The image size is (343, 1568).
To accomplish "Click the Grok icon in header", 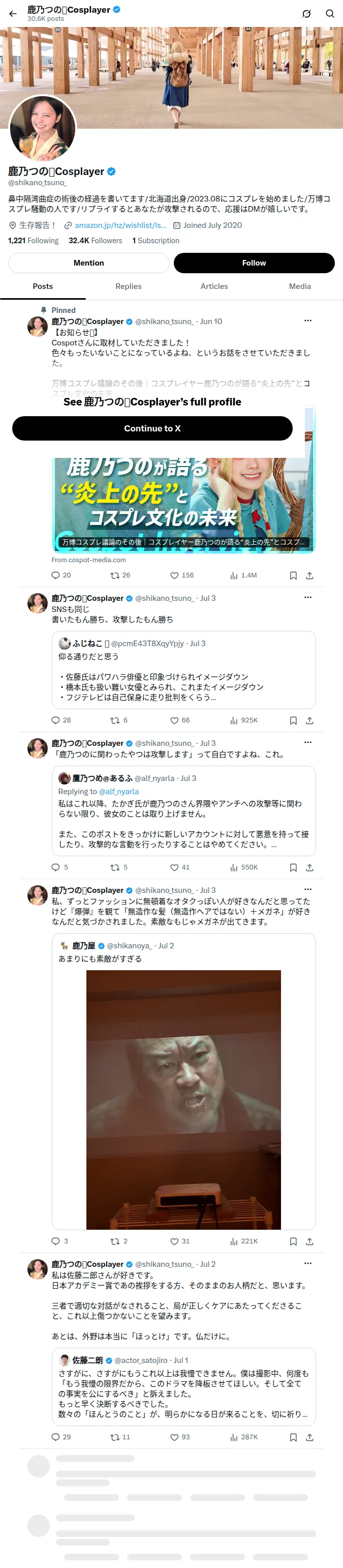I will pos(306,13).
